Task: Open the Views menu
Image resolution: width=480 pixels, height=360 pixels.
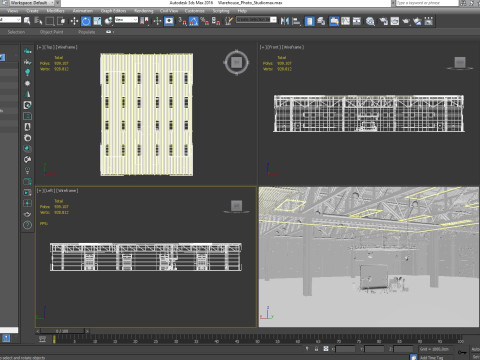Action: click(x=13, y=11)
